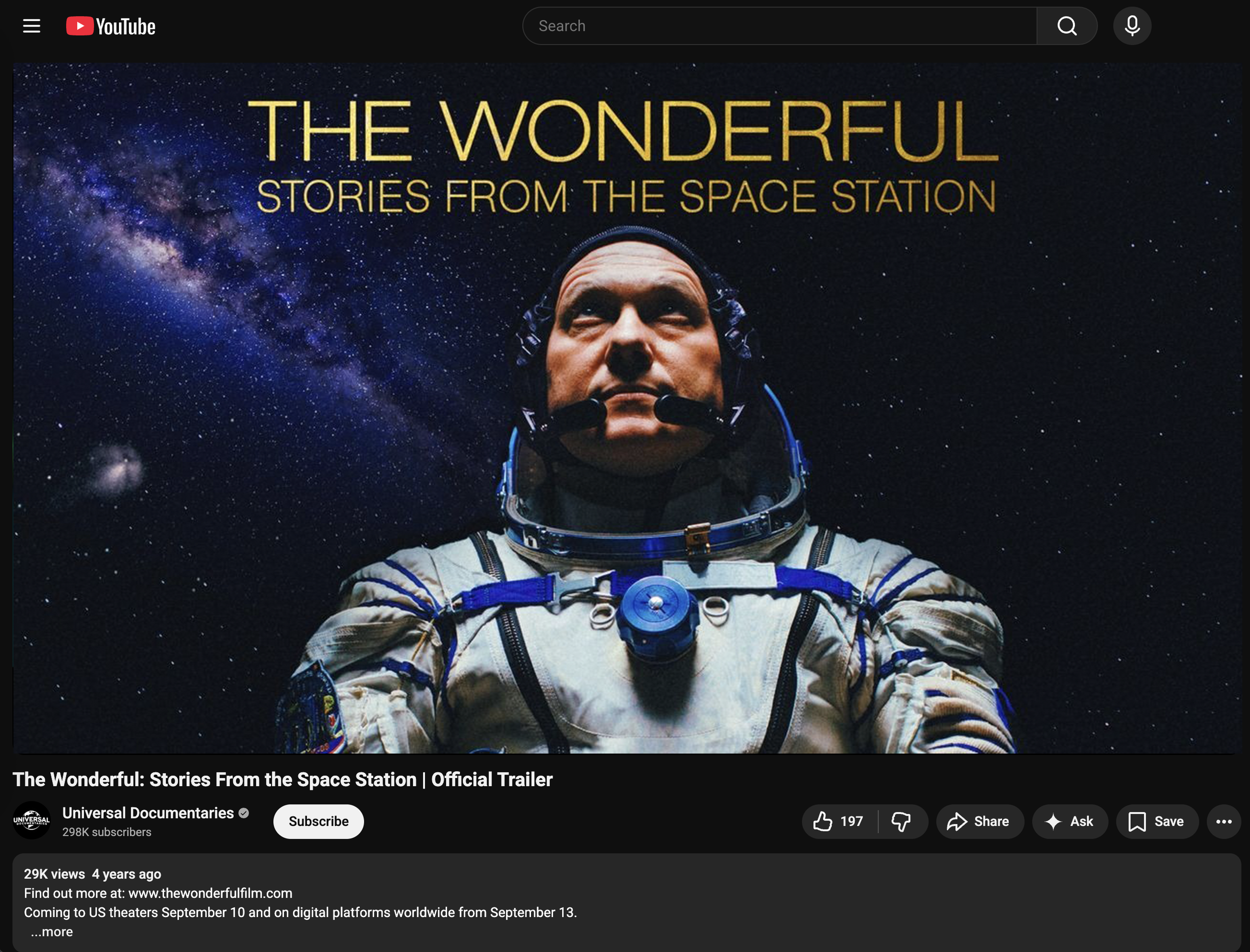Click the video title text
1250x952 pixels.
click(282, 779)
